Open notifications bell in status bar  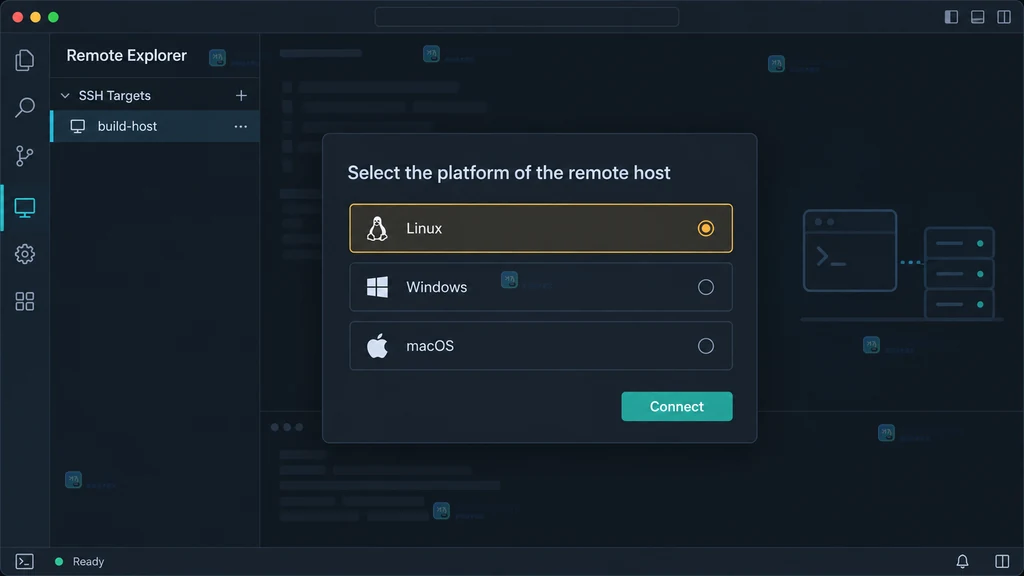tap(962, 561)
